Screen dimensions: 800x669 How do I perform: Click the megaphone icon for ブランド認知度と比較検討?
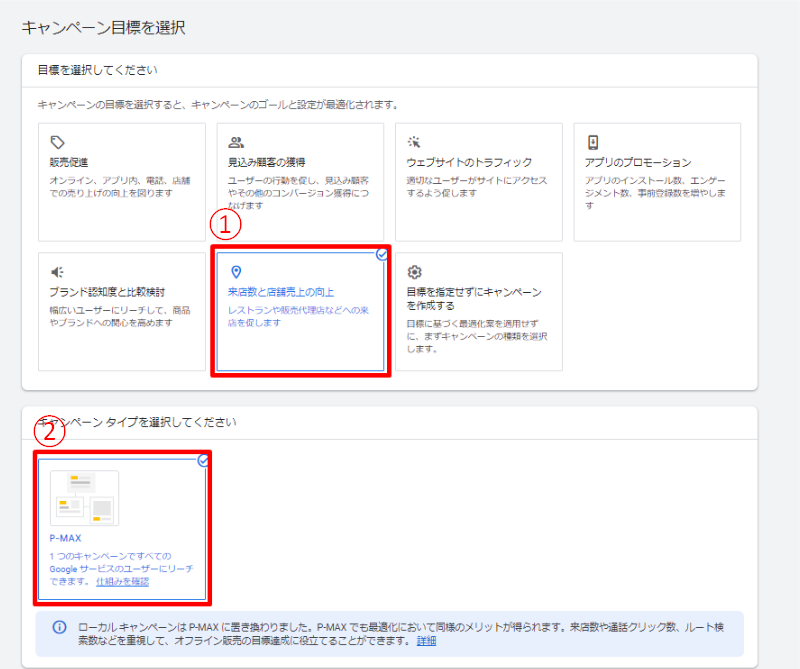pos(57,272)
